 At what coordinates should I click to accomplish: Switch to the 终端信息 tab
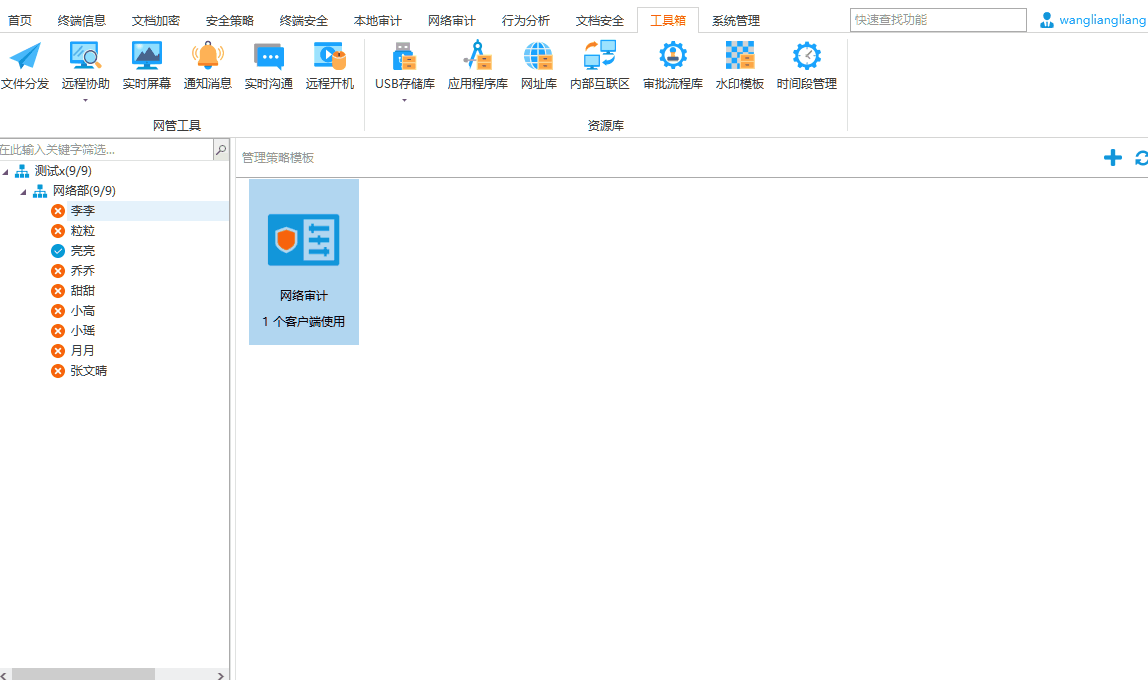pyautogui.click(x=81, y=20)
